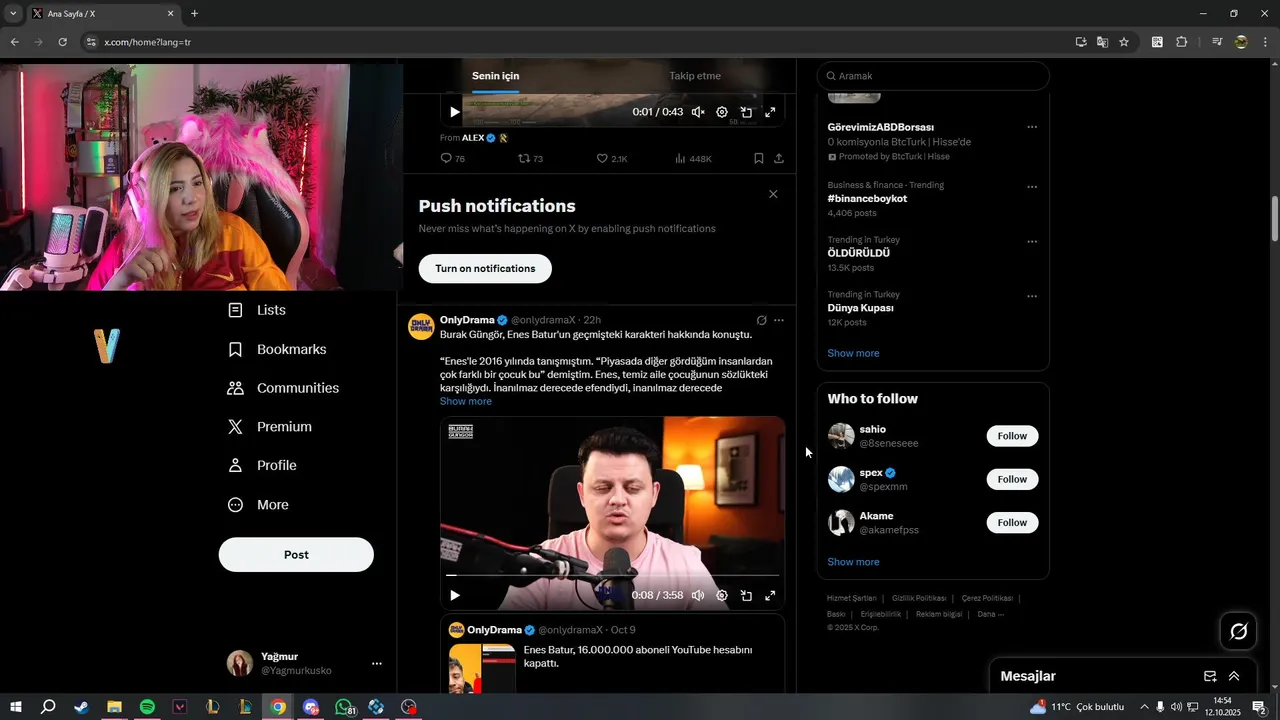Open Lists in sidebar
Image resolution: width=1280 pixels, height=720 pixels.
[257, 310]
